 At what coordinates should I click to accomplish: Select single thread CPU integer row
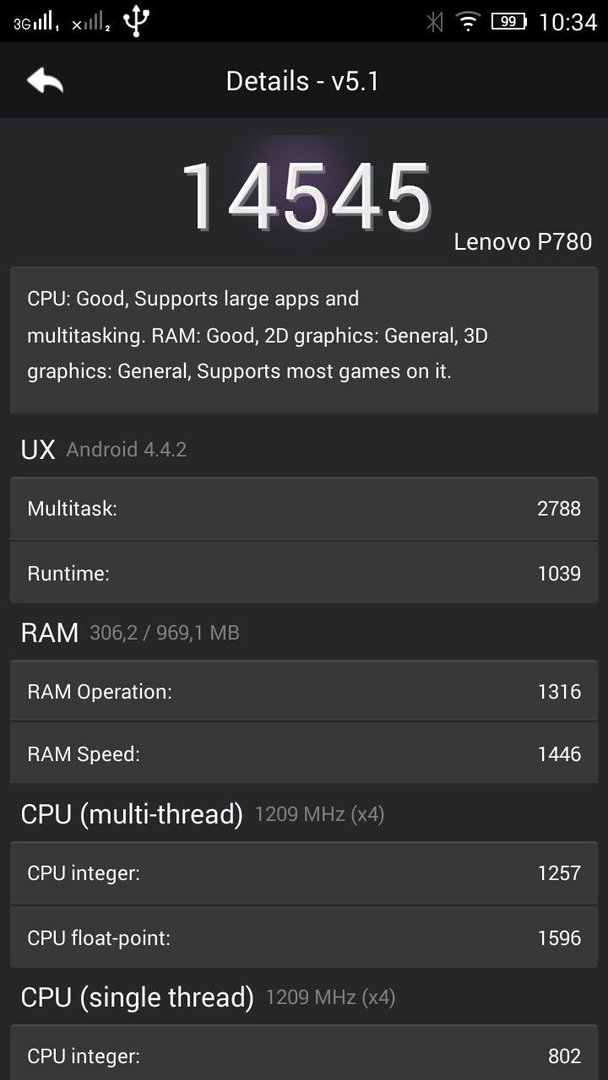(x=304, y=1054)
